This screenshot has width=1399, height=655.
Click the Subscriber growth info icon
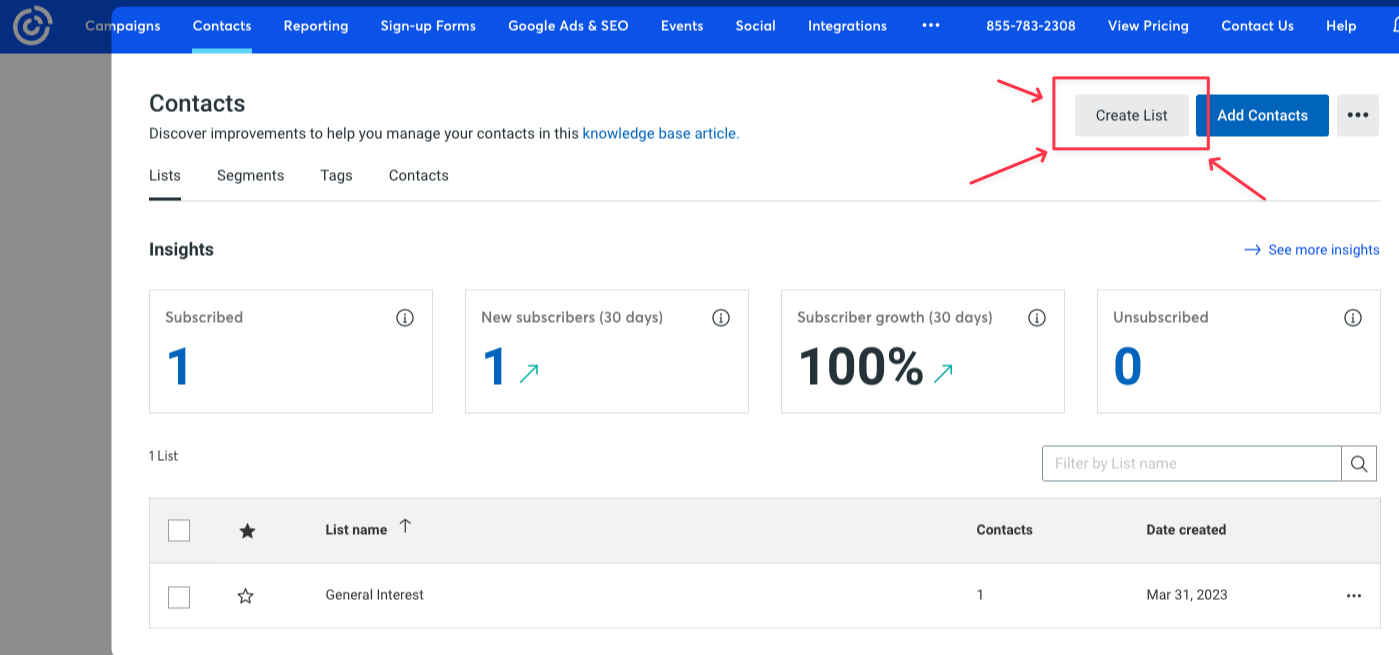click(x=1037, y=318)
